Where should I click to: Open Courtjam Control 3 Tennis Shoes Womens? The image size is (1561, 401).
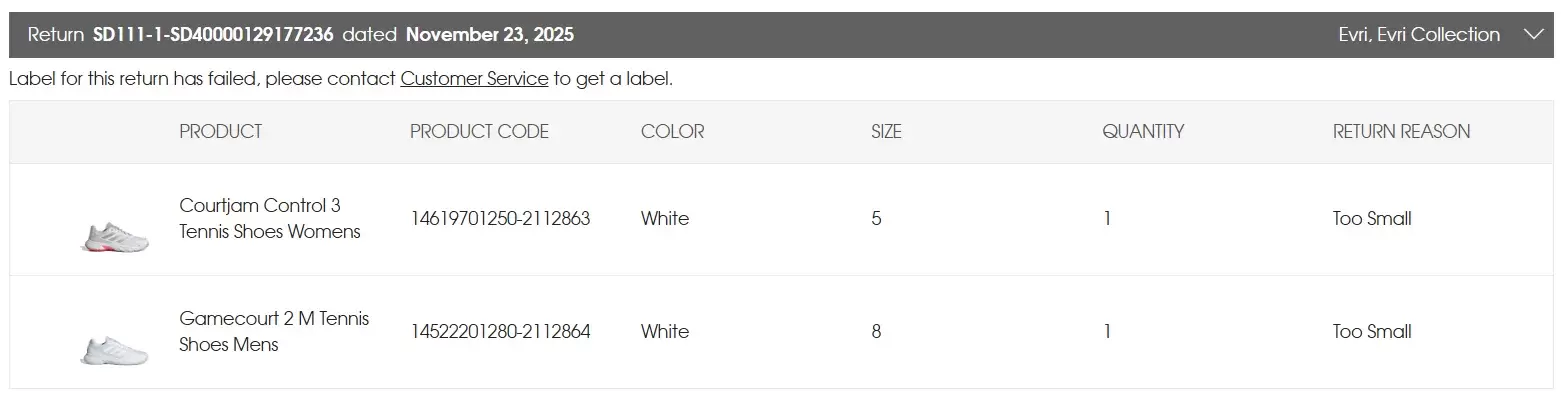pos(270,219)
